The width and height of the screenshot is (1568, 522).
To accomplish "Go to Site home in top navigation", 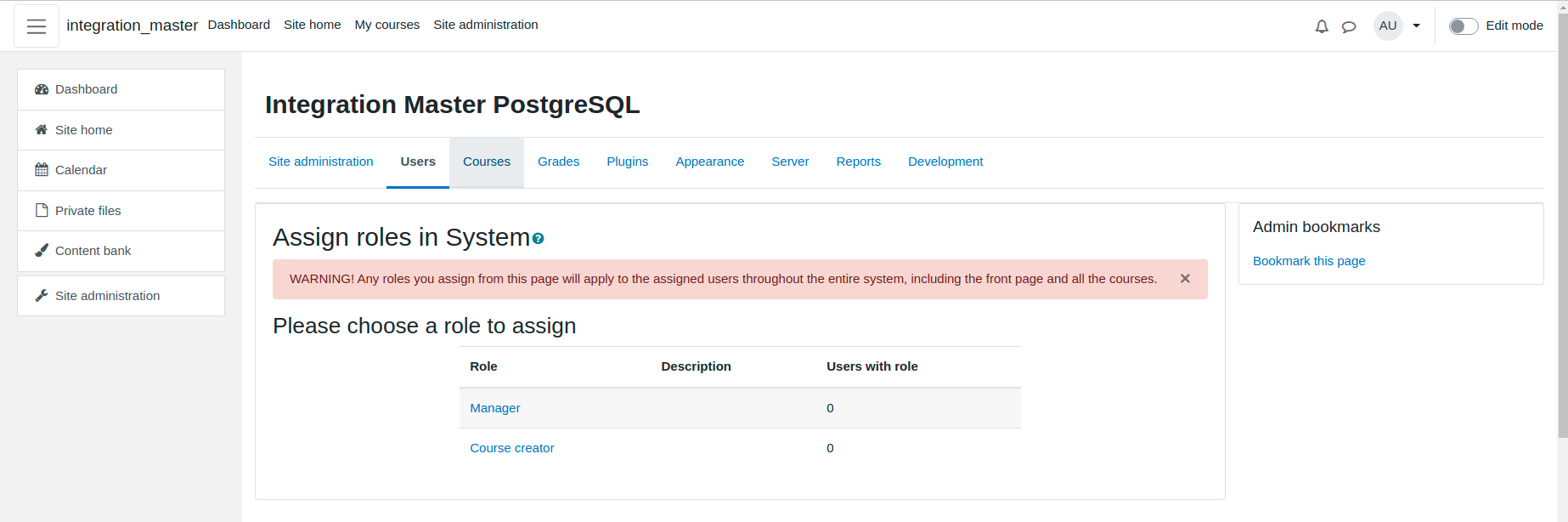I will pos(313,25).
